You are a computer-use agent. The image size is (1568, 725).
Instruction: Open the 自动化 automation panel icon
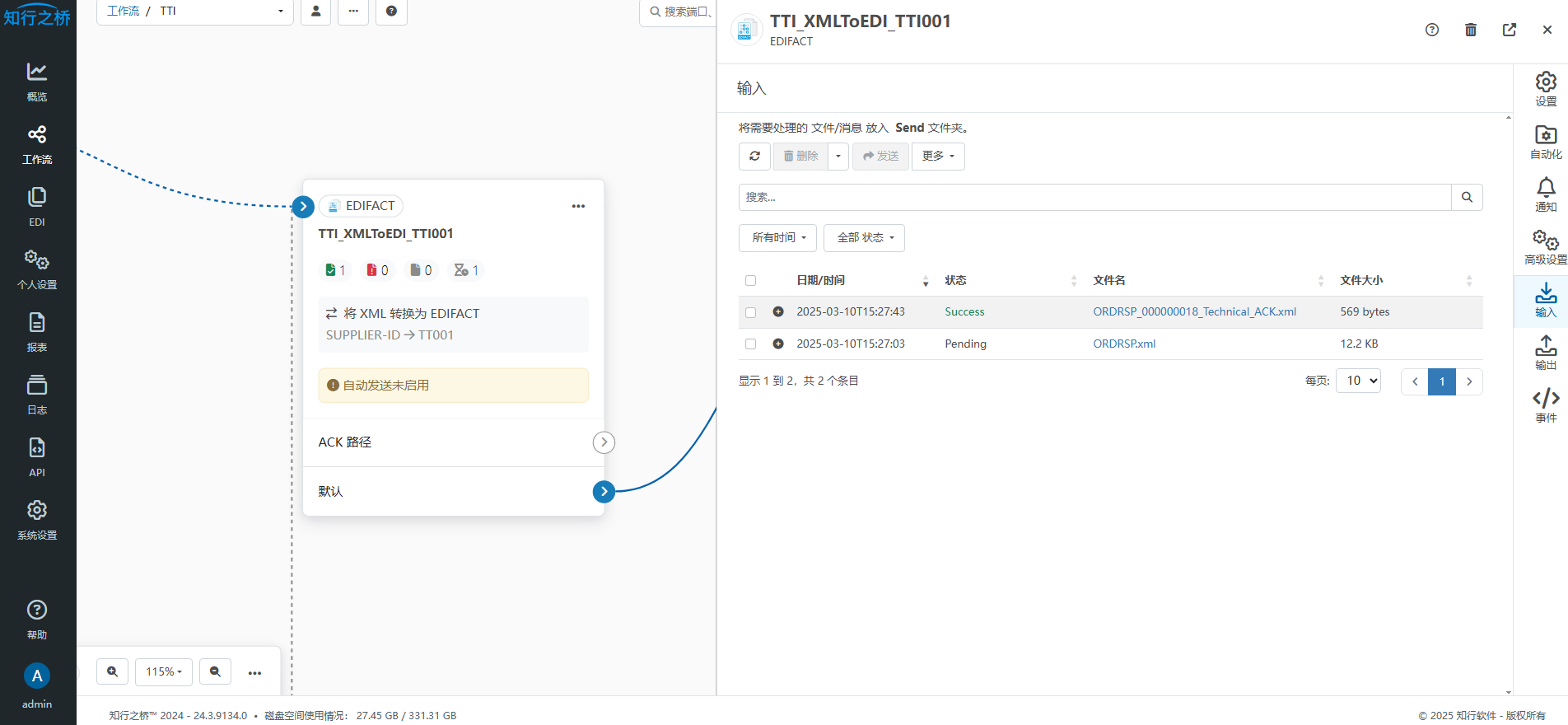click(x=1545, y=143)
